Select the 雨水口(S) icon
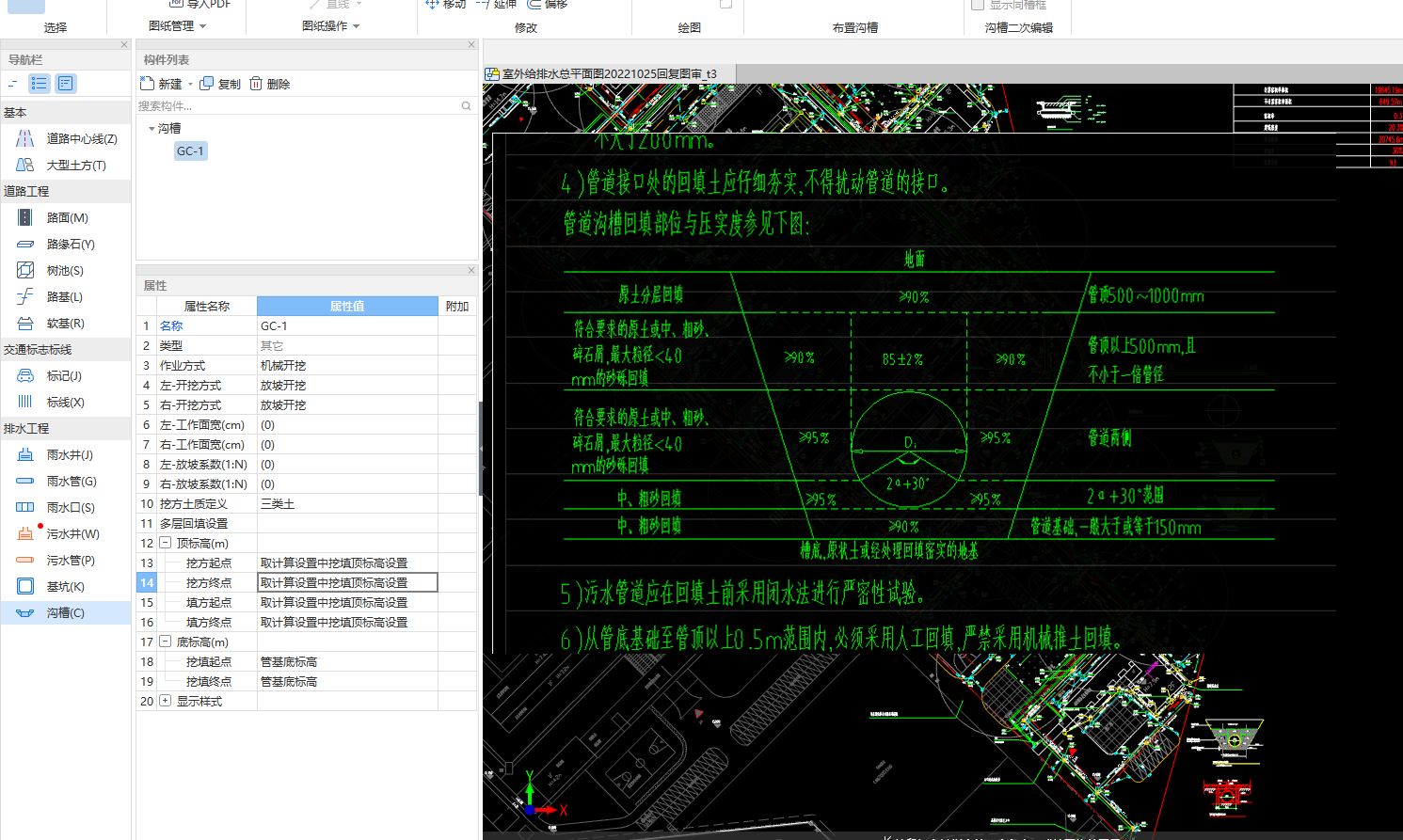The height and width of the screenshot is (840, 1403). pyautogui.click(x=25, y=507)
